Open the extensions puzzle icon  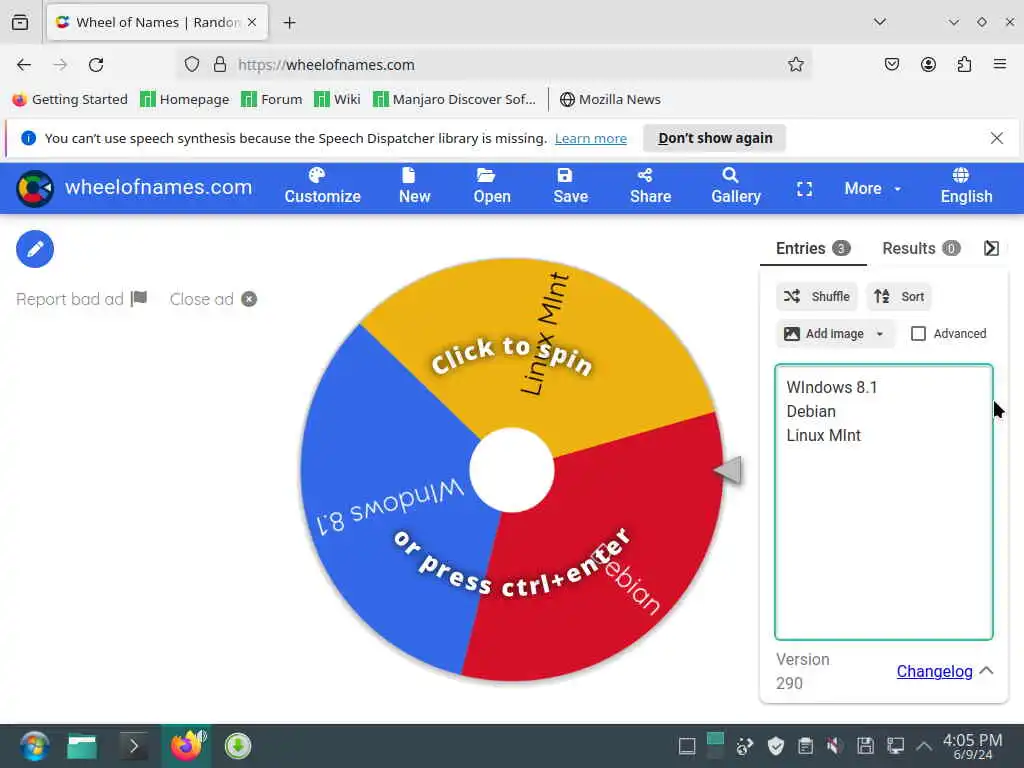[x=964, y=65]
